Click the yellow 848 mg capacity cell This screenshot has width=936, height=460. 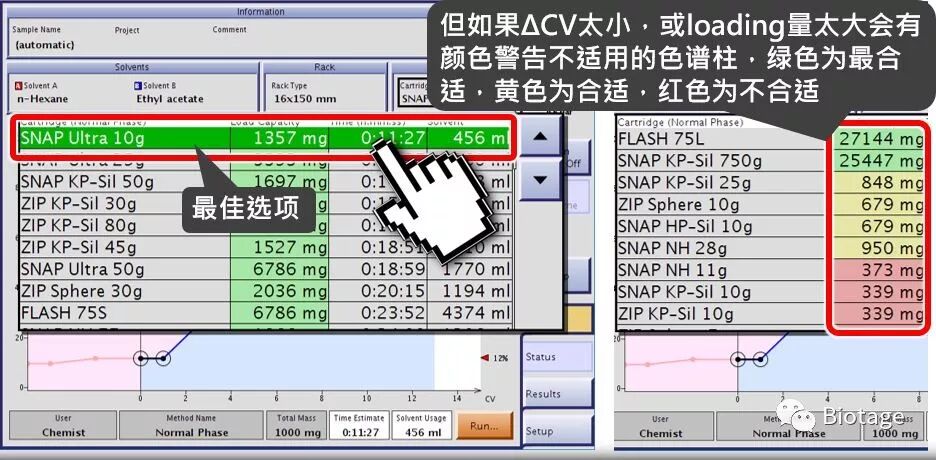pyautogui.click(x=878, y=183)
